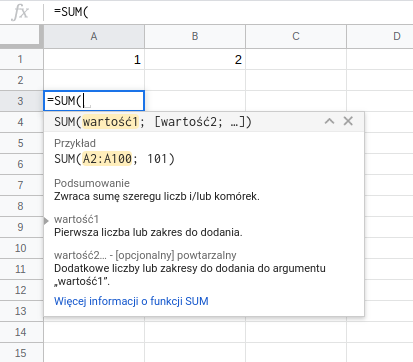Click empty cell C1
Viewport: 413px width, 362px height.
click(296, 59)
